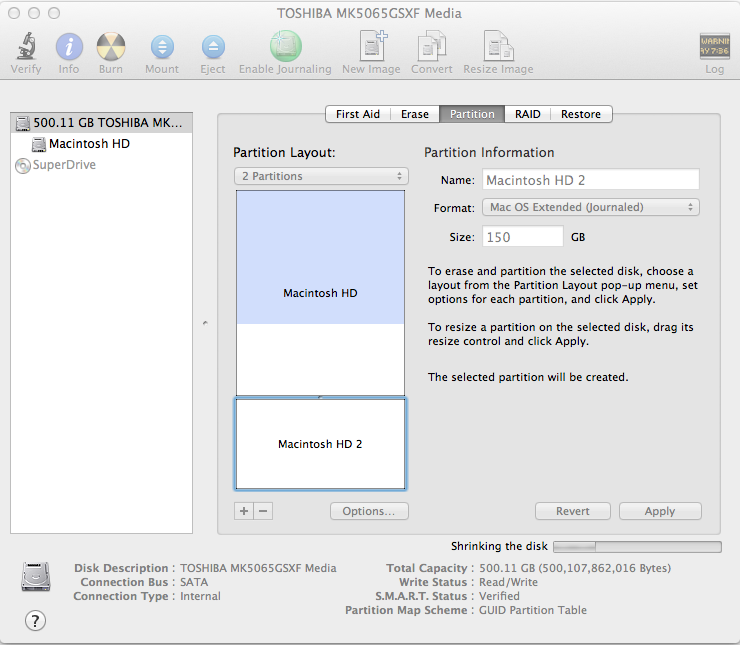Image resolution: width=740 pixels, height=645 pixels.
Task: Open the help question mark button
Action: coord(35,620)
